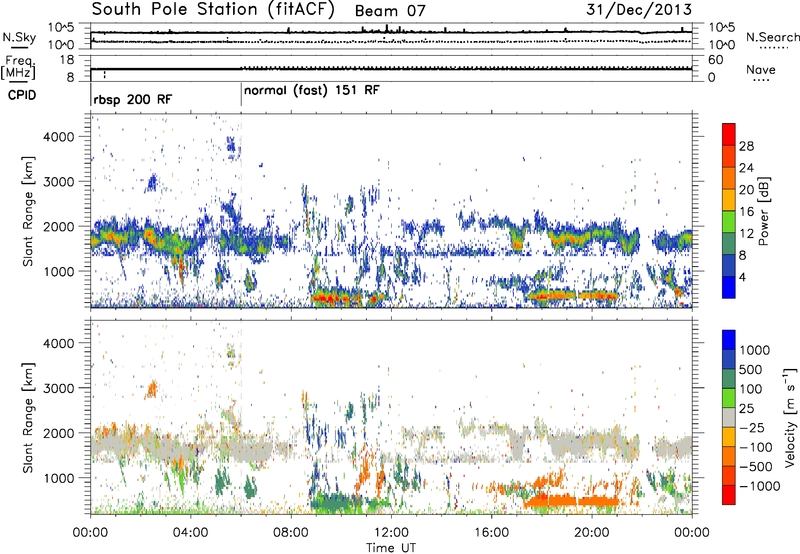Pick the gray segment of the Velocity colorbar
800x554 pixels.
729,418
